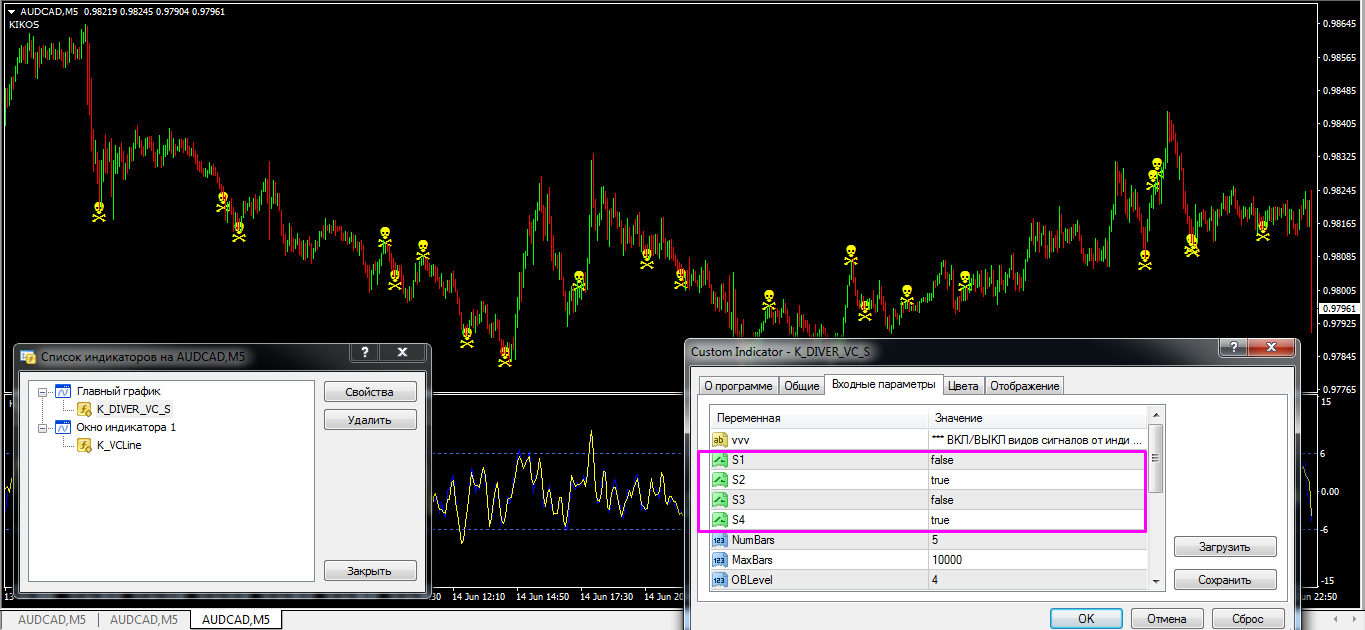Viewport: 1365px width, 630px height.
Task: Click the vvv string parameter icon
Action: pos(720,440)
